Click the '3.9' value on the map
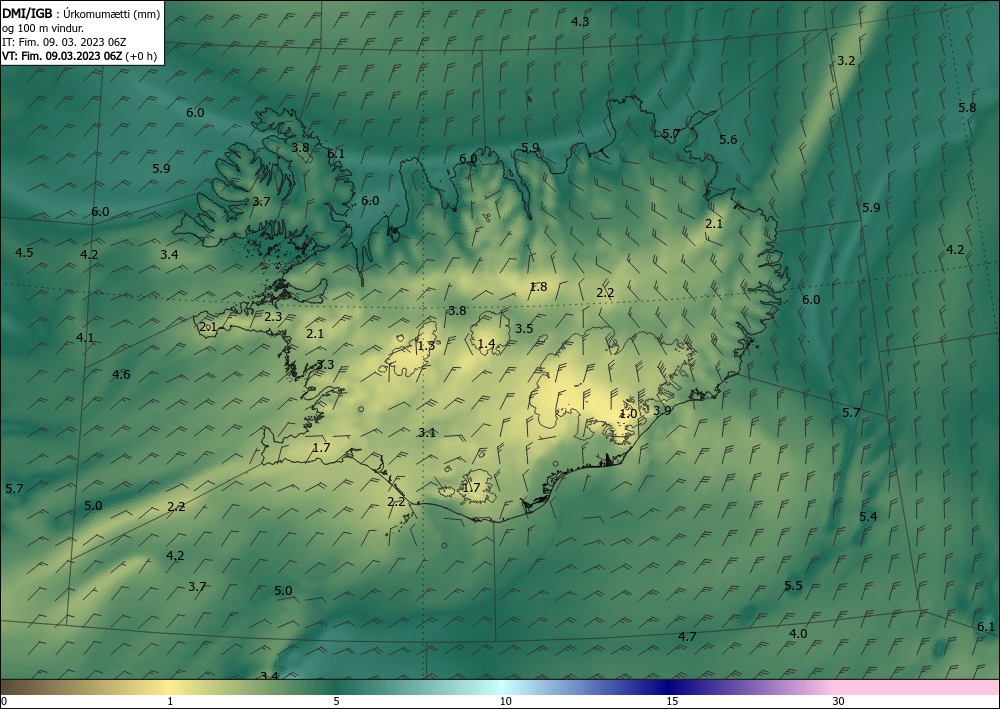 coord(662,411)
